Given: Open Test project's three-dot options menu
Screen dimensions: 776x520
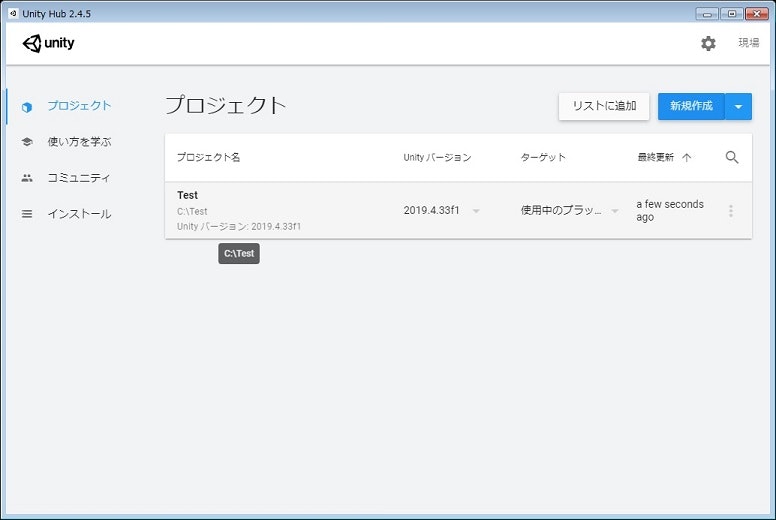Looking at the screenshot, I should [x=731, y=211].
